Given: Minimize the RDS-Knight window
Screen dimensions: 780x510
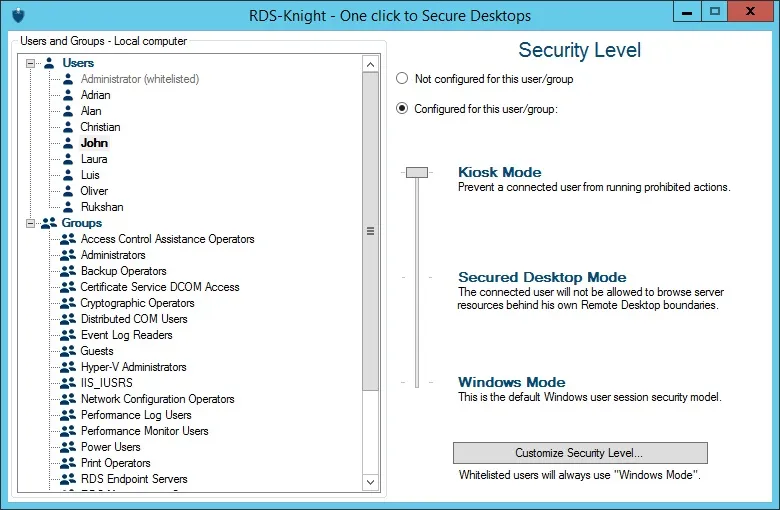Looking at the screenshot, I should [x=687, y=11].
